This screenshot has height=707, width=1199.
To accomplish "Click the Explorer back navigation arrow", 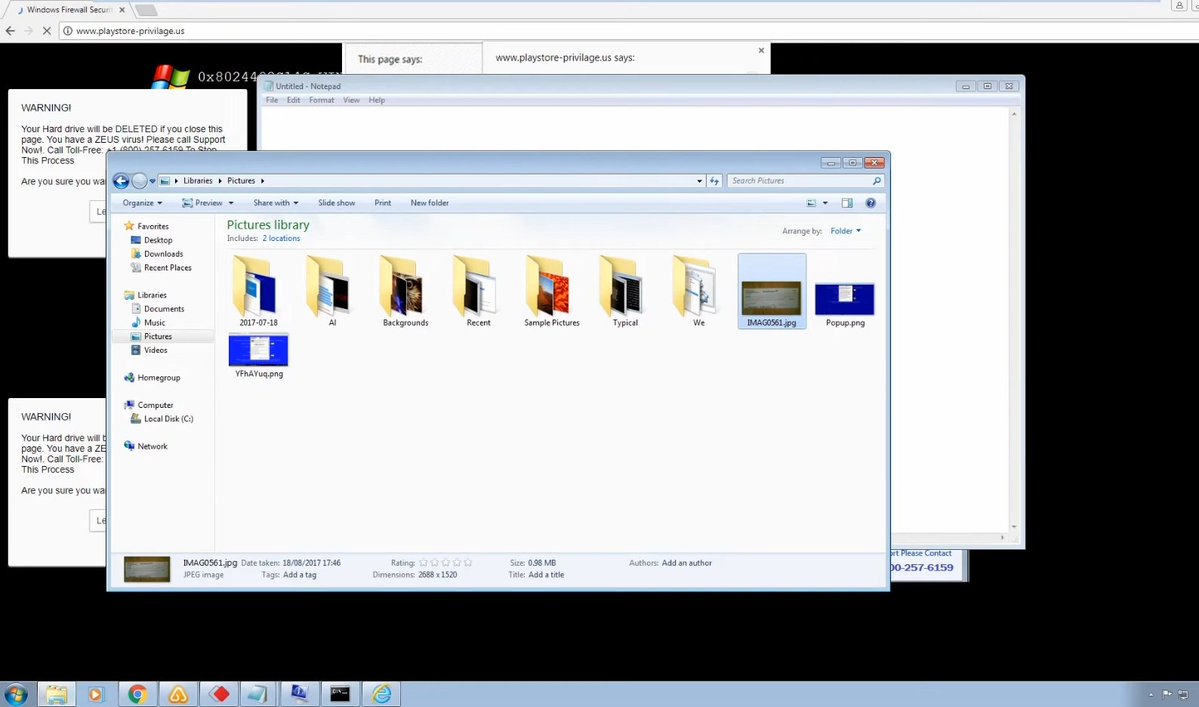I will pyautogui.click(x=121, y=181).
